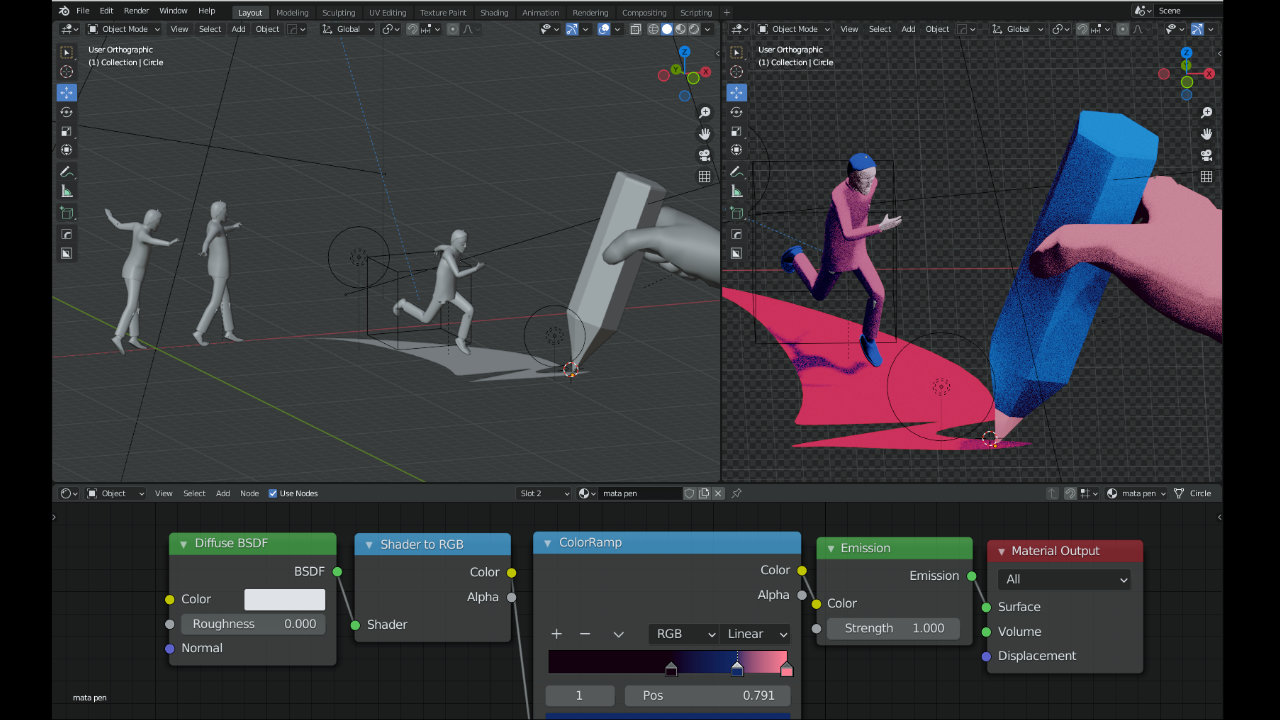Open the Object Mode dropdown in left viewport
The width and height of the screenshot is (1280, 720).
pyautogui.click(x=119, y=29)
